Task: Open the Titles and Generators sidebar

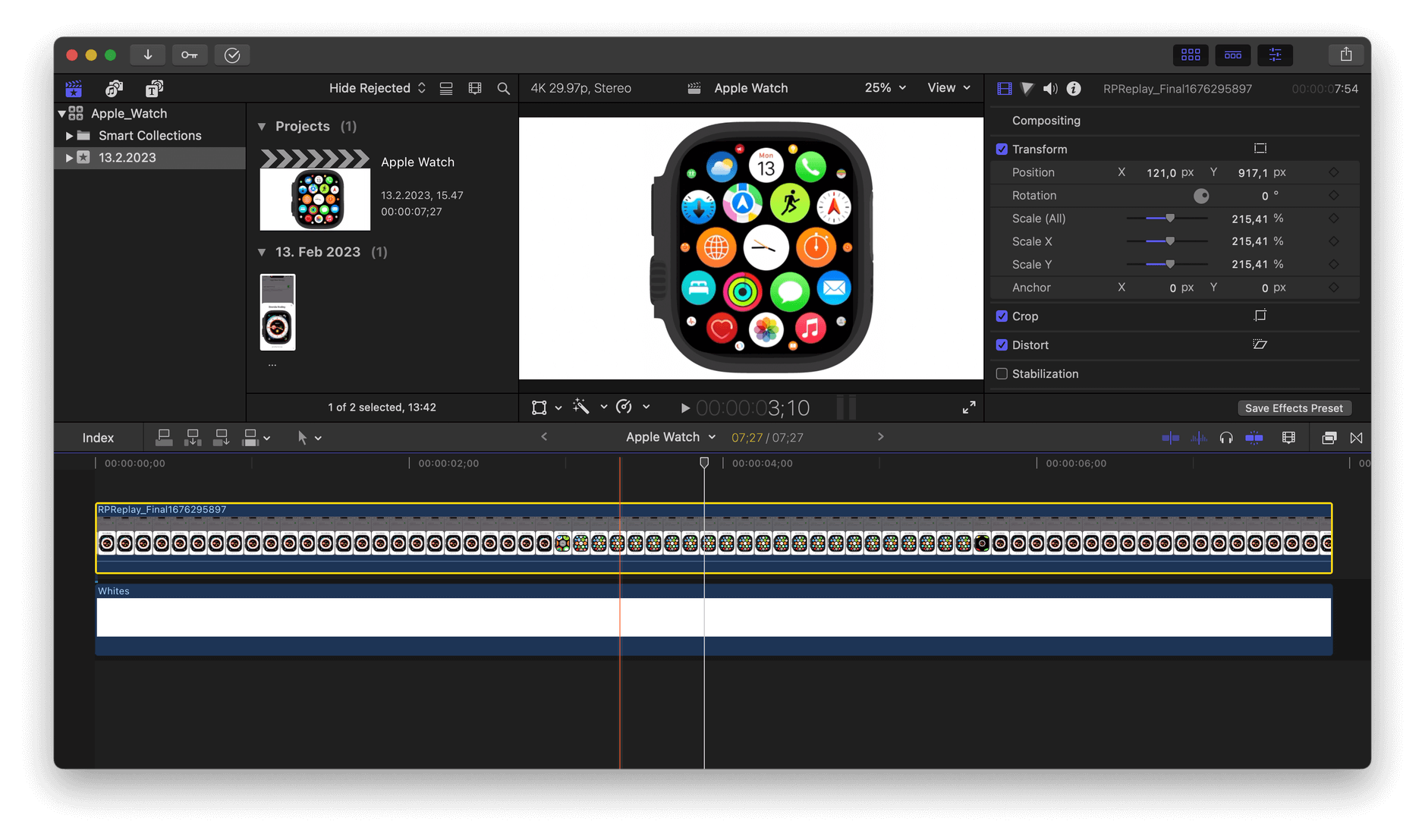Action: point(154,89)
